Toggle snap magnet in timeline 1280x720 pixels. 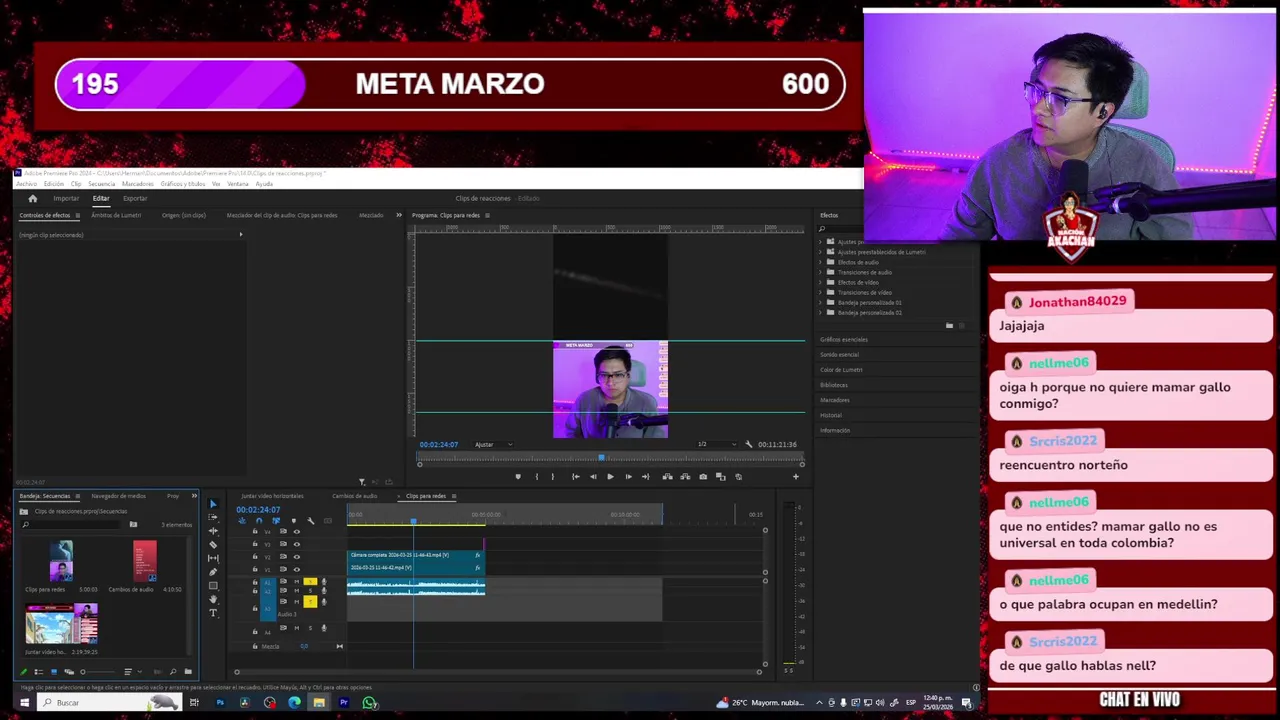pos(259,521)
